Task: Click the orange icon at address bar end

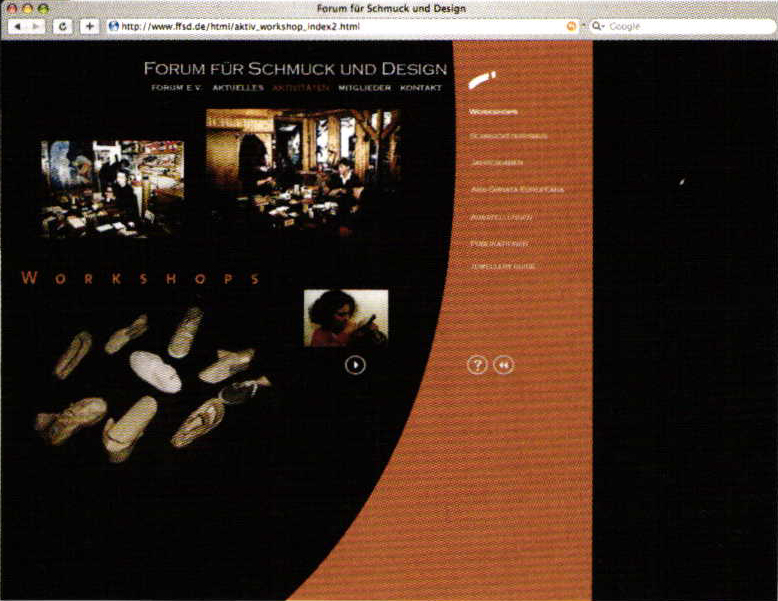Action: coord(571,26)
